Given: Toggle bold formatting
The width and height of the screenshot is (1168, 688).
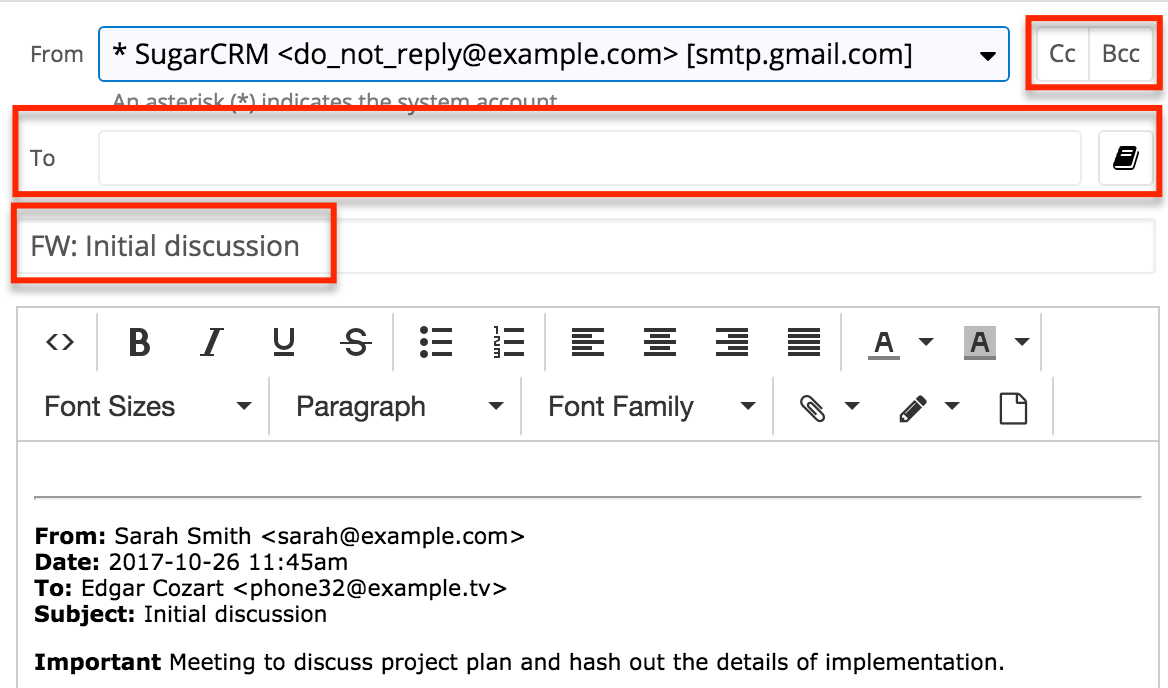Looking at the screenshot, I should (x=139, y=342).
